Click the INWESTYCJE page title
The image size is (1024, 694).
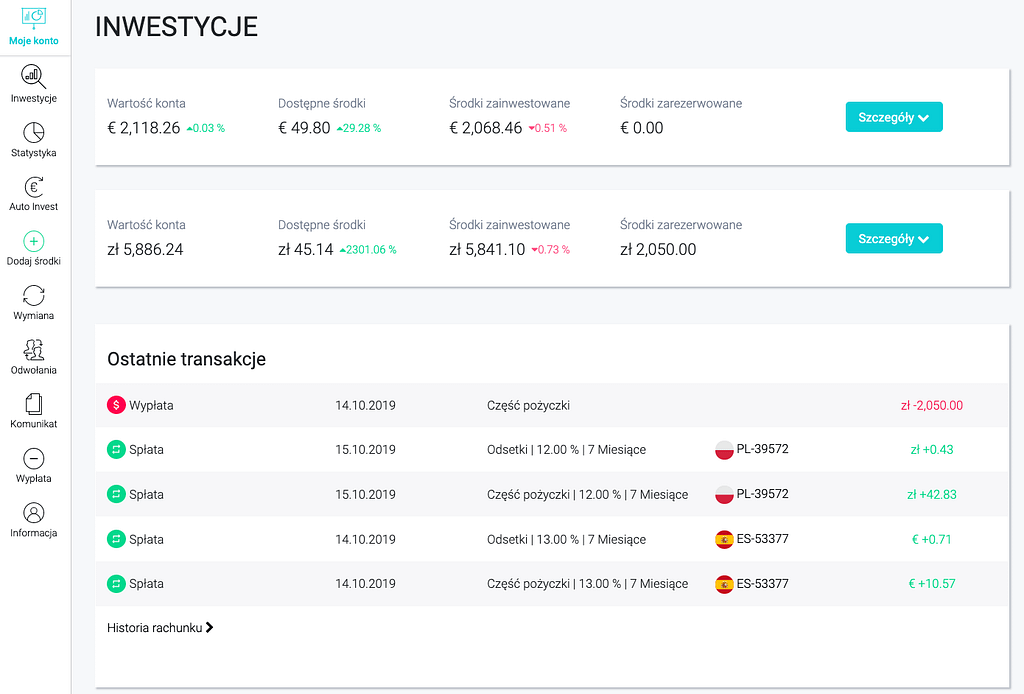tap(176, 27)
